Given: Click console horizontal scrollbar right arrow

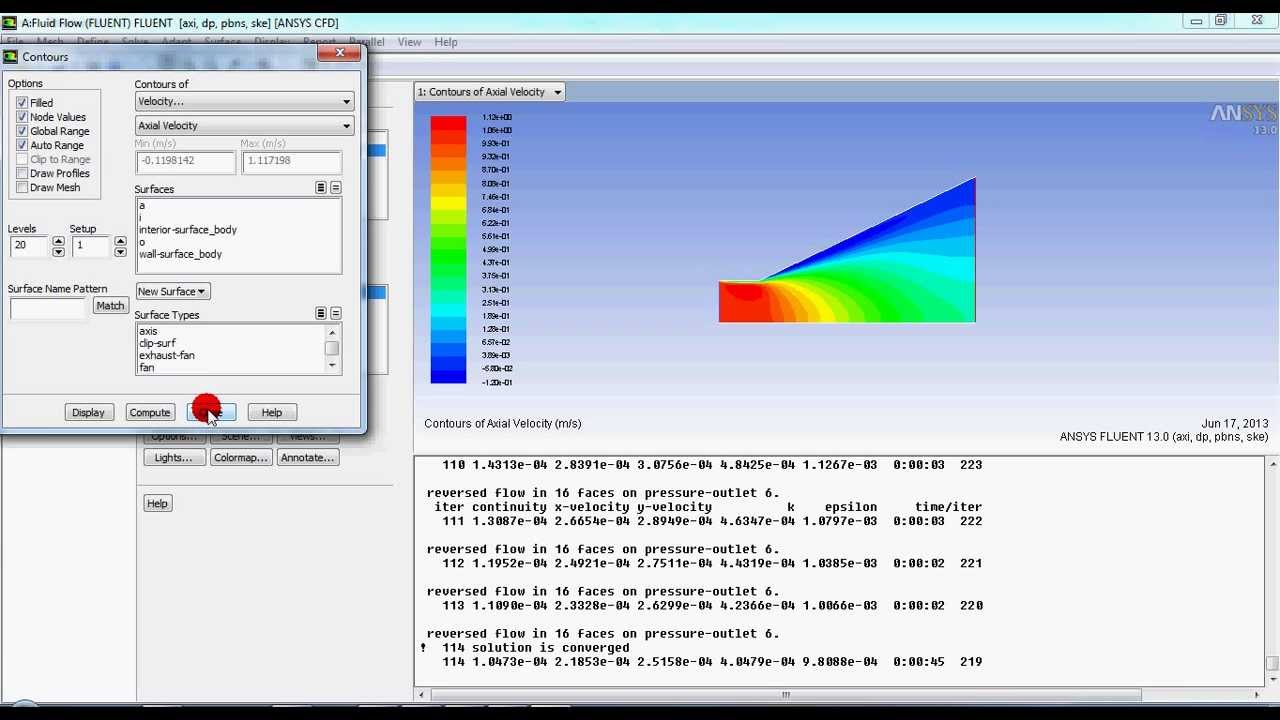Looking at the screenshot, I should (x=1258, y=695).
